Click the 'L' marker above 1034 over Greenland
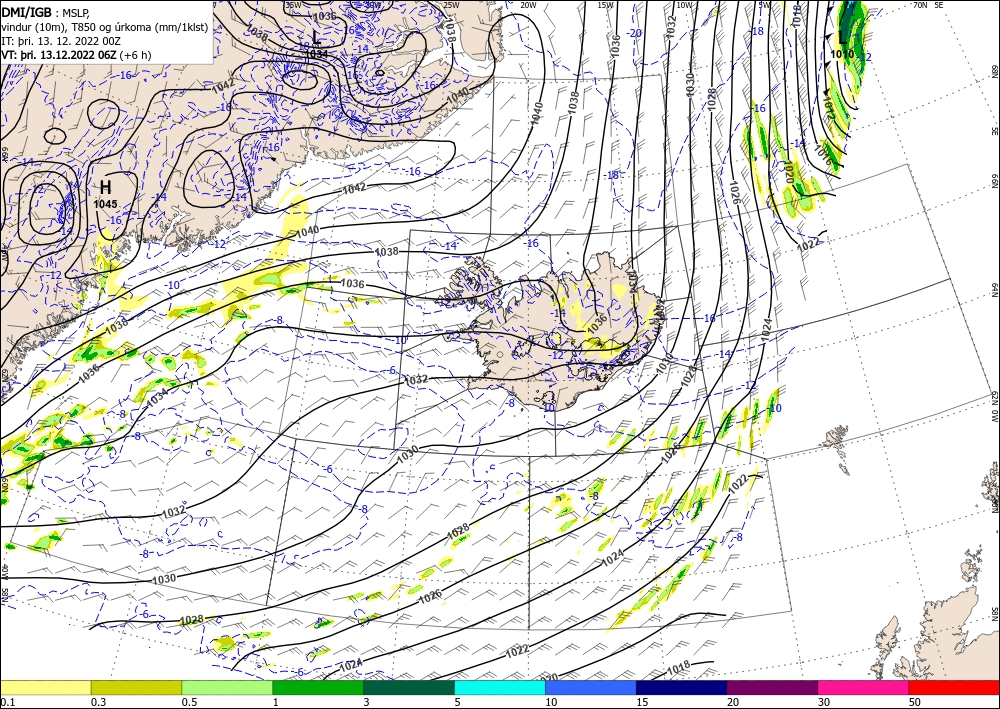This screenshot has height=709, width=1000. (x=317, y=38)
